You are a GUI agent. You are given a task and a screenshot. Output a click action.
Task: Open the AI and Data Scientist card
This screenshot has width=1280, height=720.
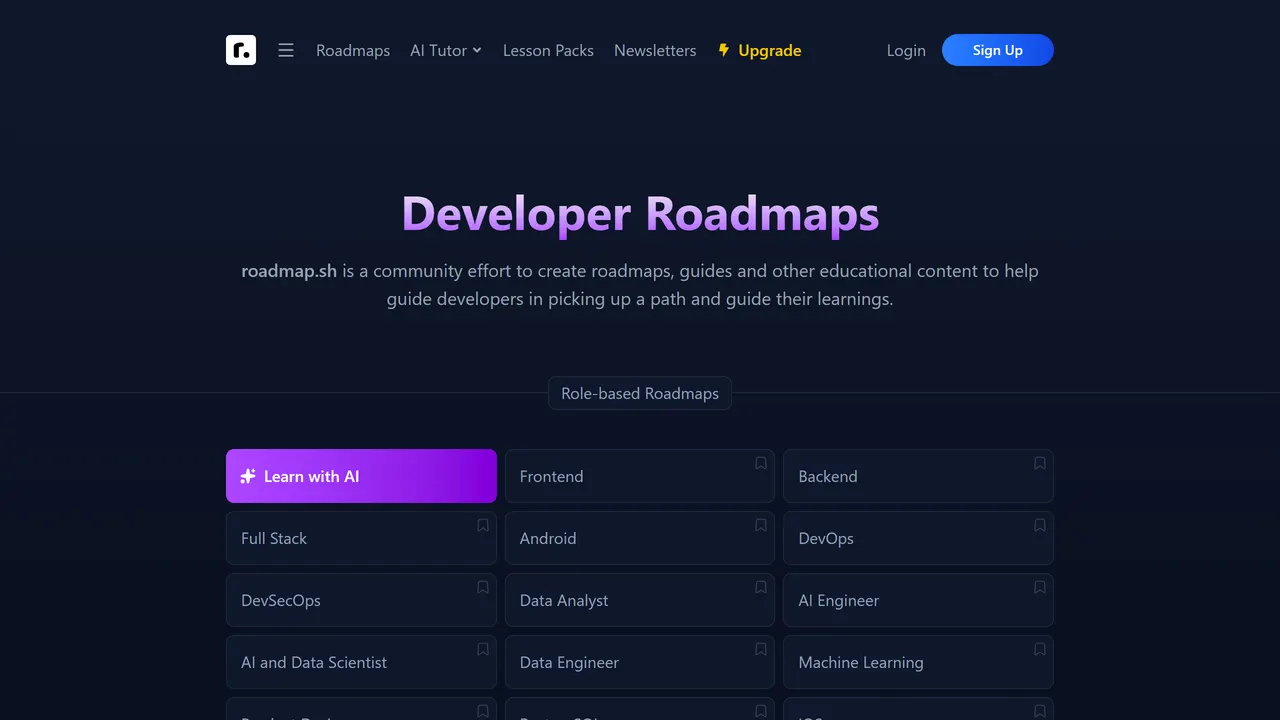(361, 662)
